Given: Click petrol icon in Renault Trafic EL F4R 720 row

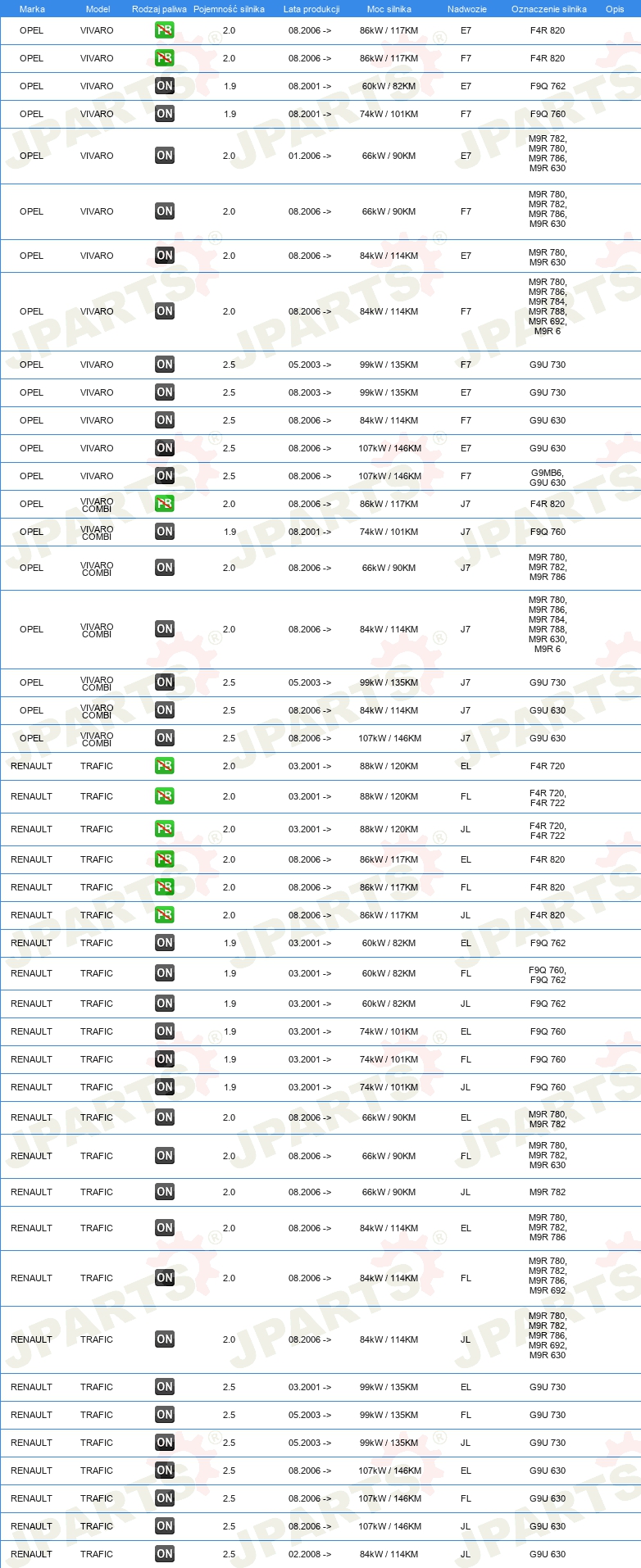Looking at the screenshot, I should click(165, 766).
